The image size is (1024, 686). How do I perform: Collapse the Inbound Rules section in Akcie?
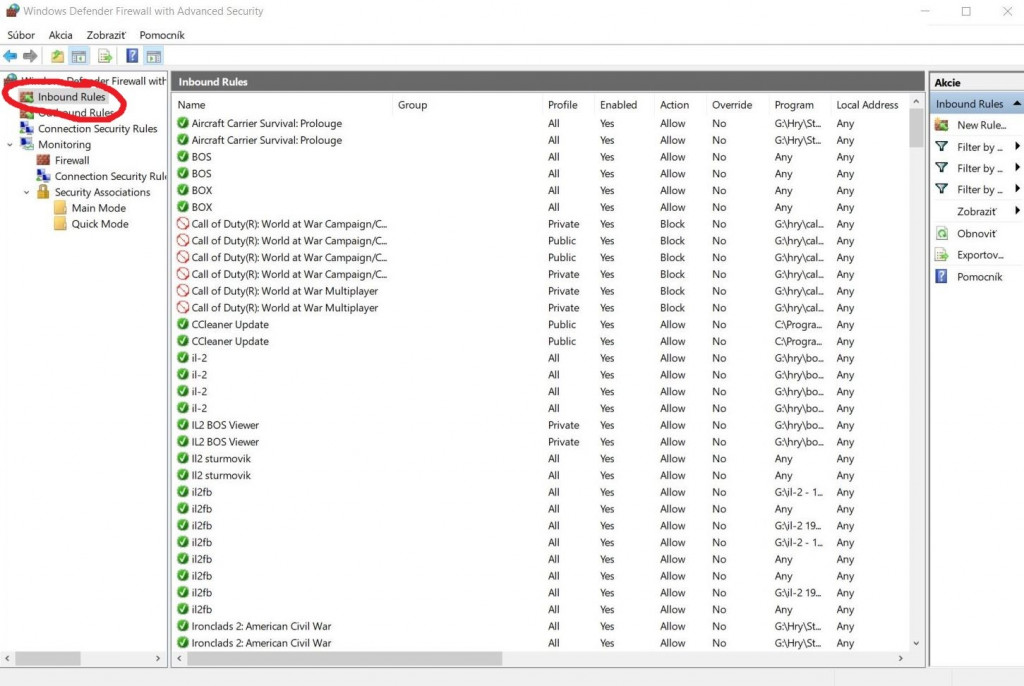pyautogui.click(x=1016, y=104)
